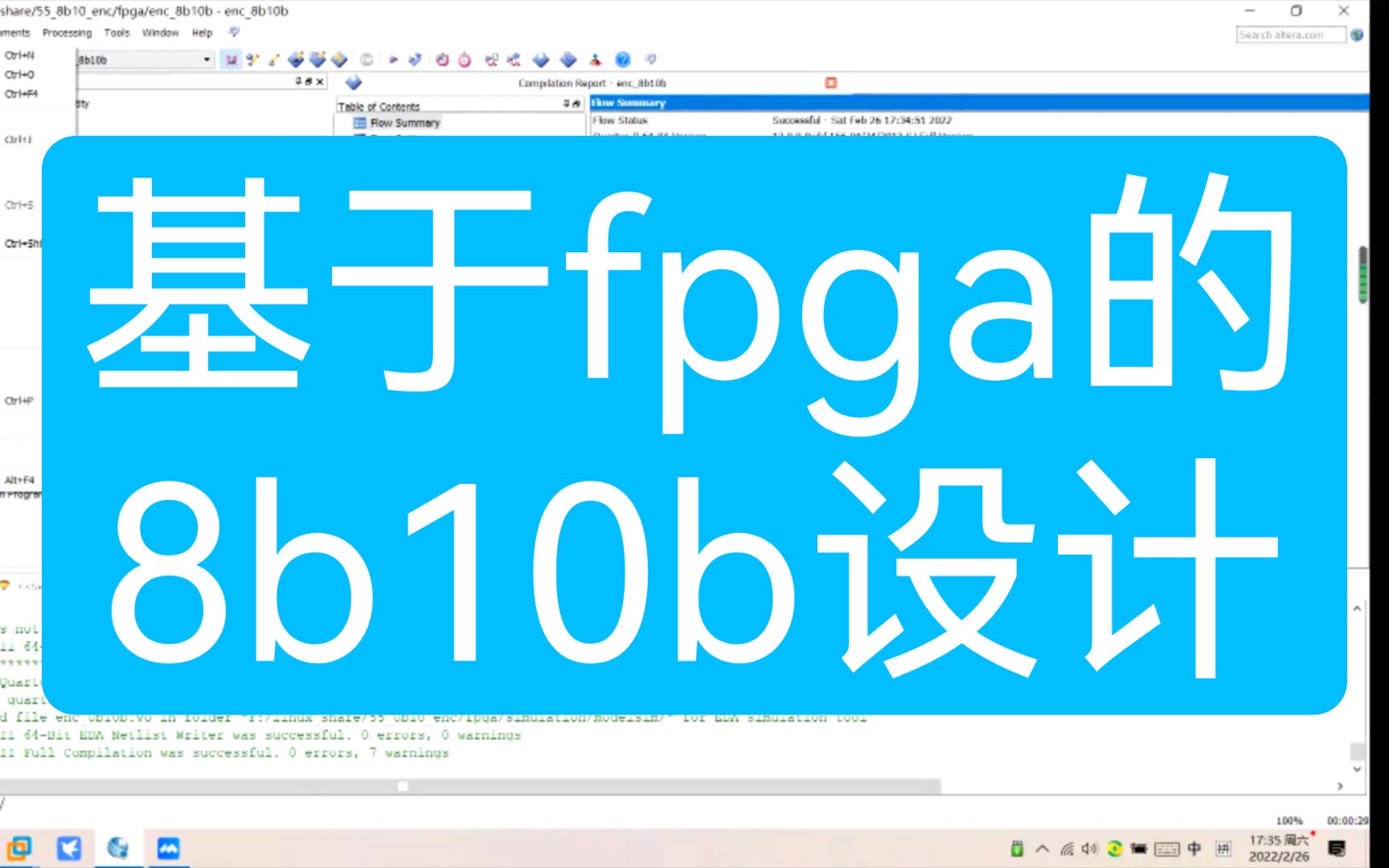
Task: Select the menu entry with Ctrl+F4 shortcut
Action: click(x=21, y=94)
